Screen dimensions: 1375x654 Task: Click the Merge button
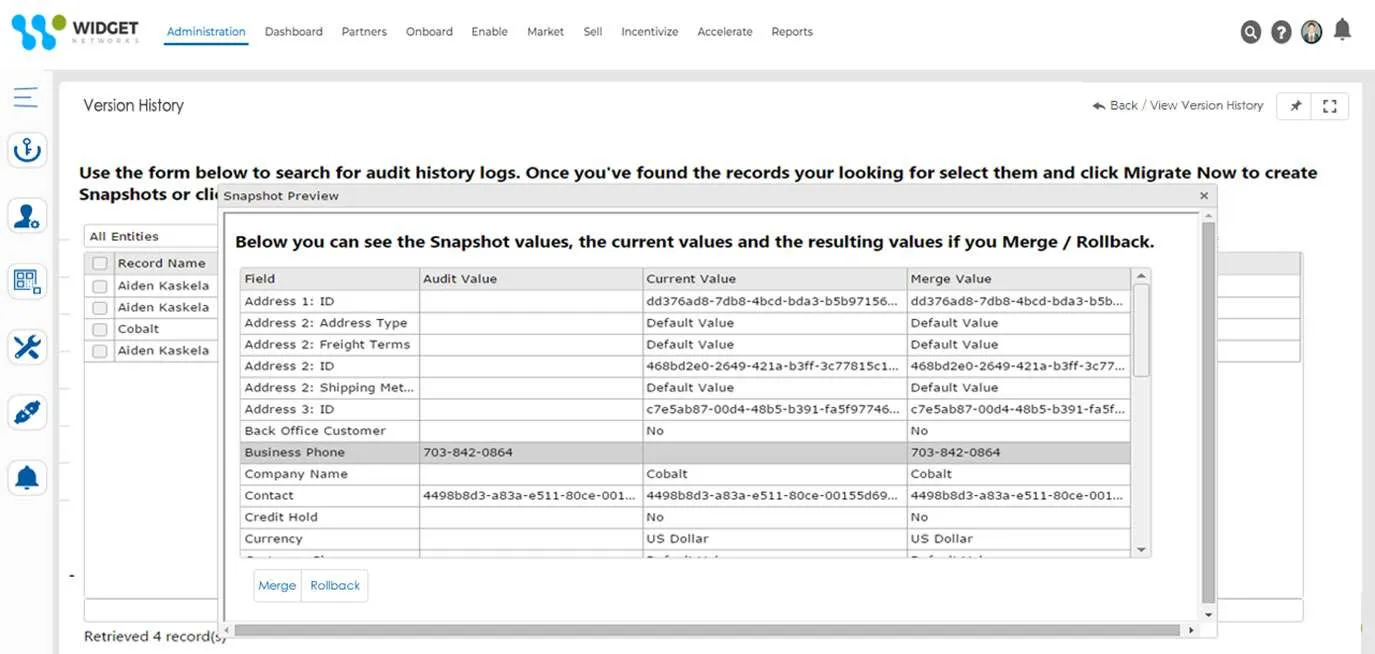click(x=277, y=586)
